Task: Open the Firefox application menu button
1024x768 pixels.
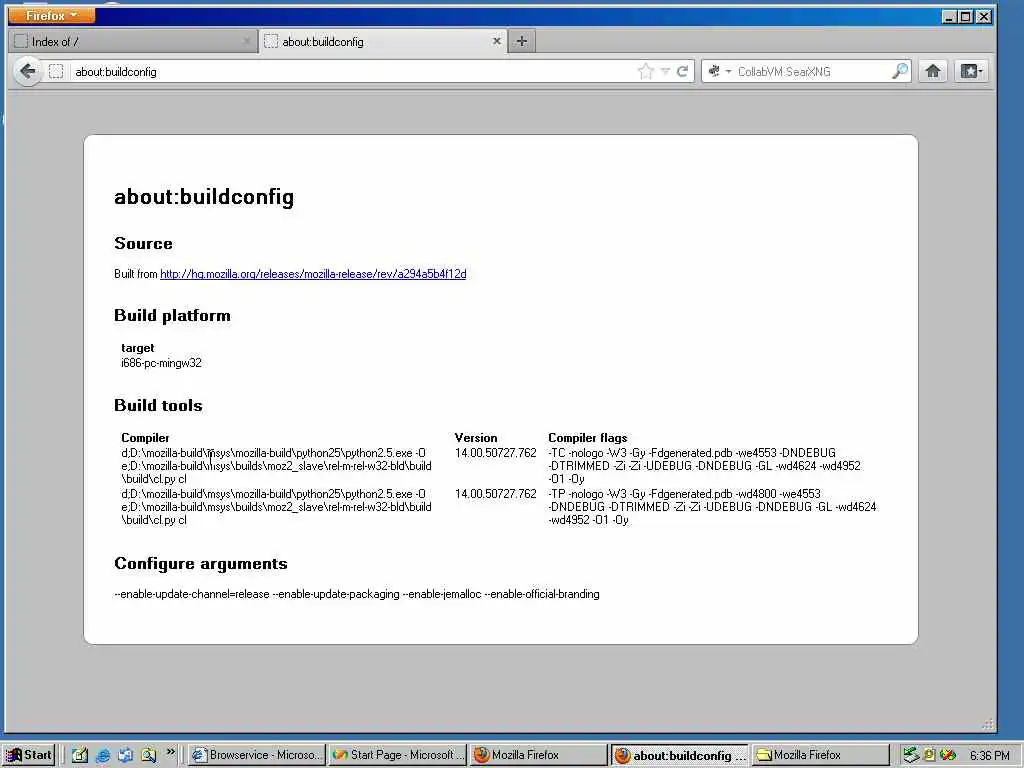Action: [52, 15]
